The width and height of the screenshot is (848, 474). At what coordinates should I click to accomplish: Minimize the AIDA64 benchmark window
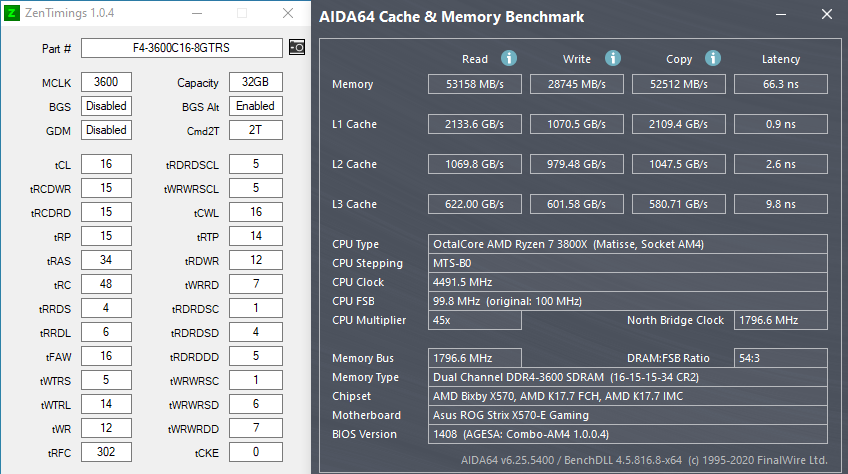click(x=780, y=15)
